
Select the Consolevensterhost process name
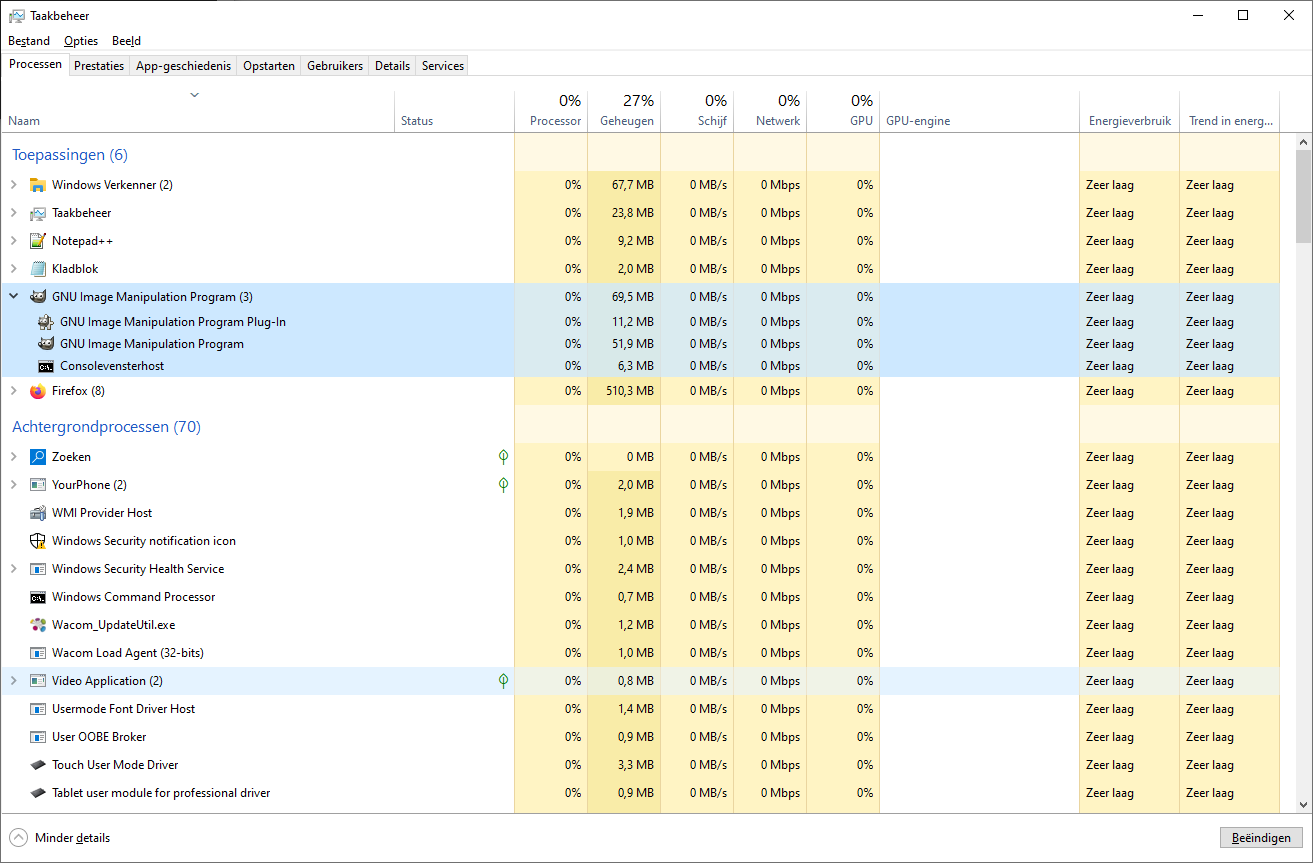(x=112, y=366)
